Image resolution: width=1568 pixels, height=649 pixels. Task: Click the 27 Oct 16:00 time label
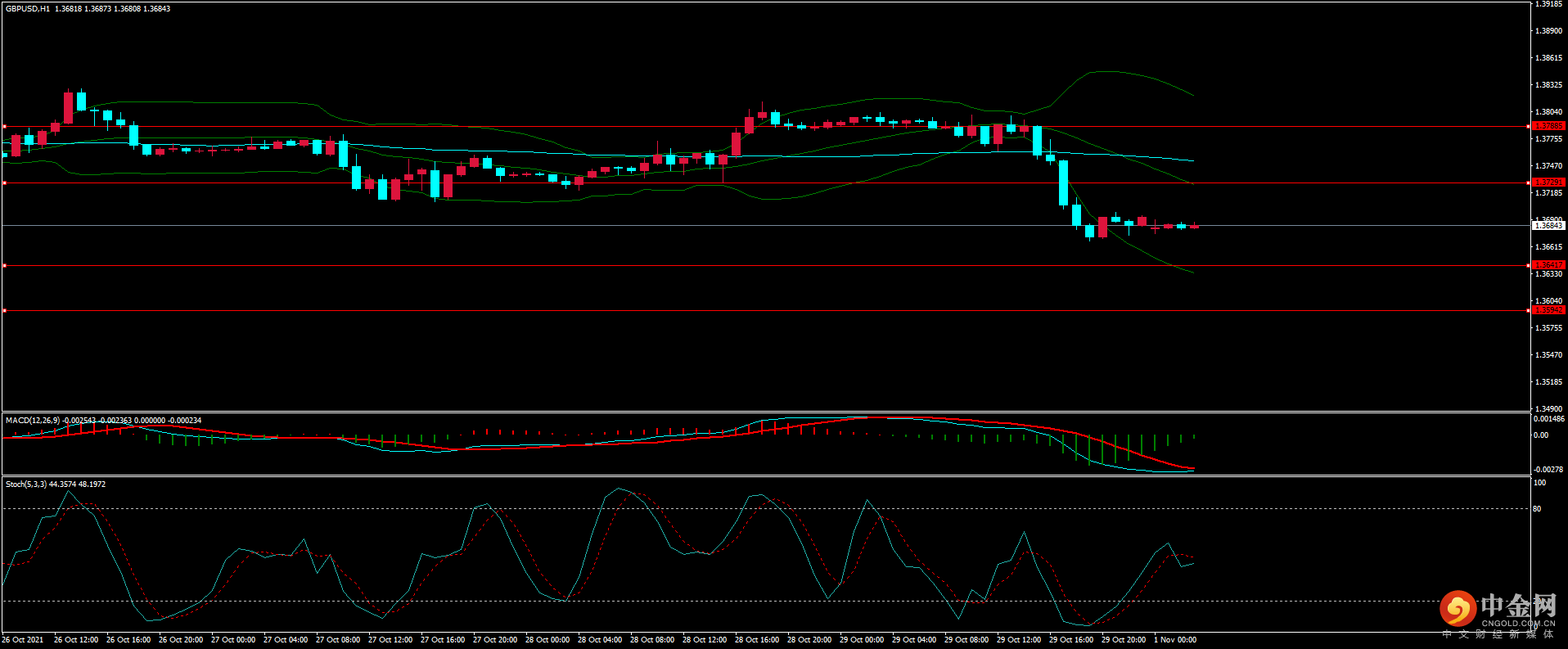[443, 640]
